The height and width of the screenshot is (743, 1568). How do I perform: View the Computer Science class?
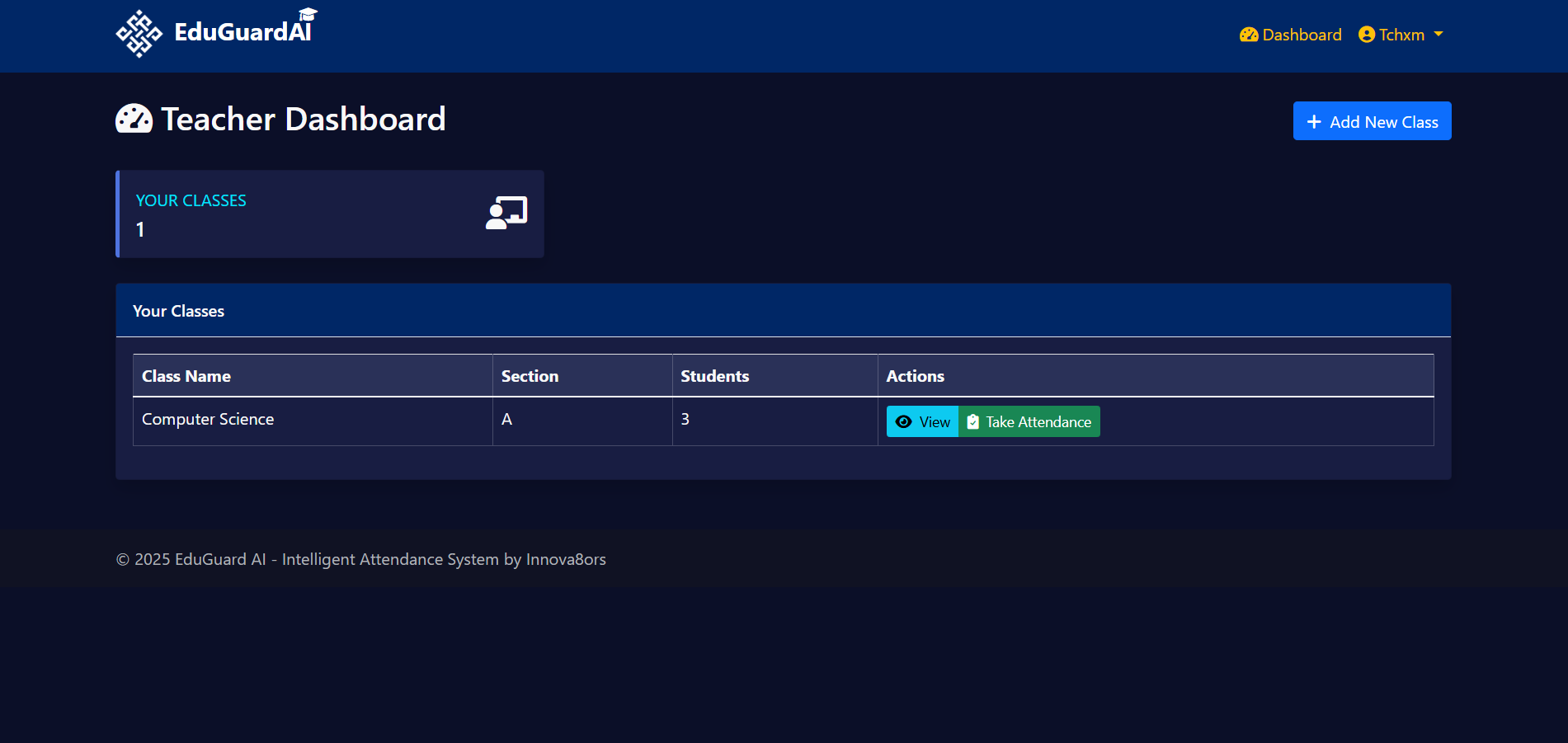[922, 421]
